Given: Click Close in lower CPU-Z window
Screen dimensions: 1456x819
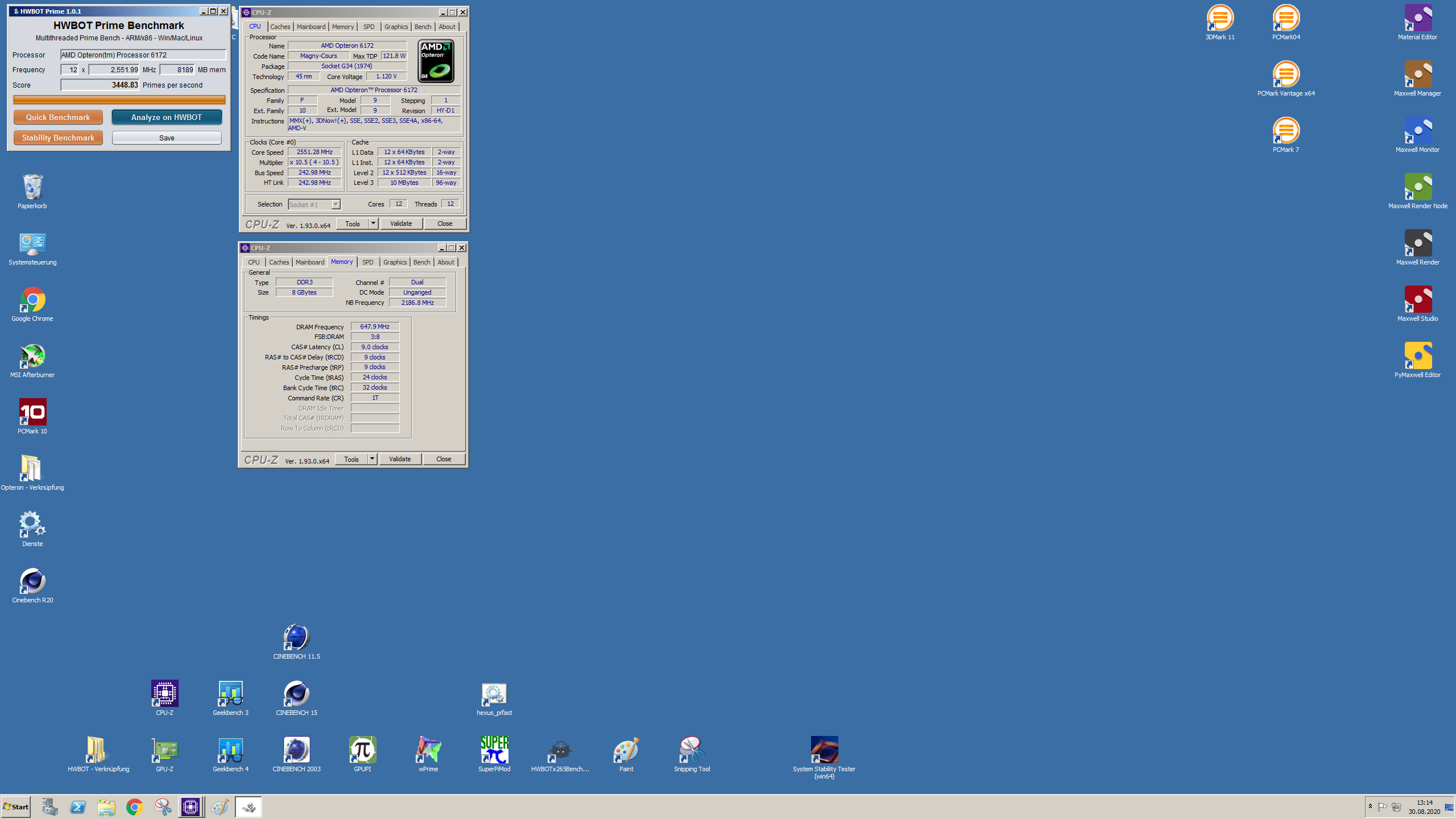Looking at the screenshot, I should point(444,459).
